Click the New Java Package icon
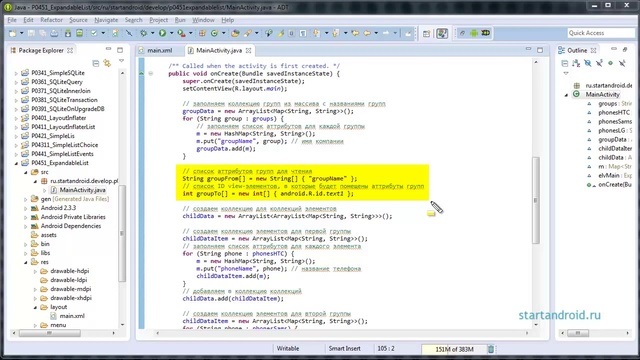 (x=202, y=33)
